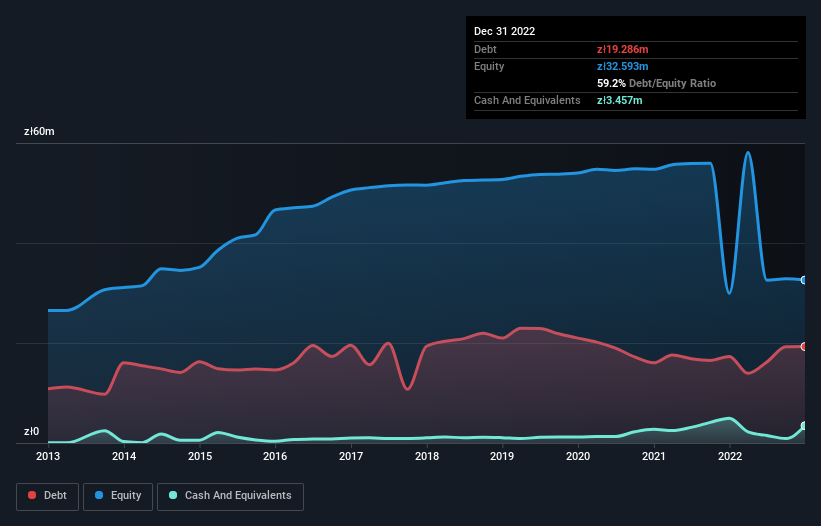
Task: Click the Equity row label in the tooltip
Action: click(x=489, y=66)
